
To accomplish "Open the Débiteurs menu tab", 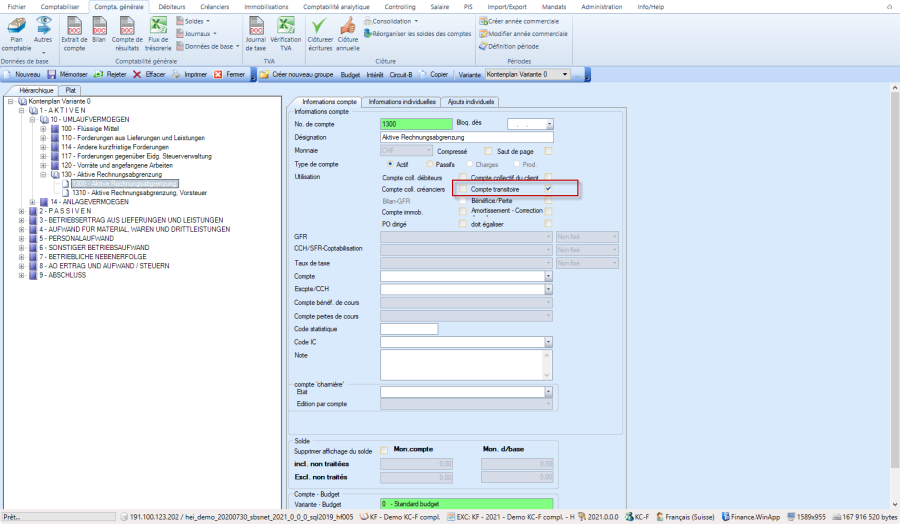I will pos(172,7).
